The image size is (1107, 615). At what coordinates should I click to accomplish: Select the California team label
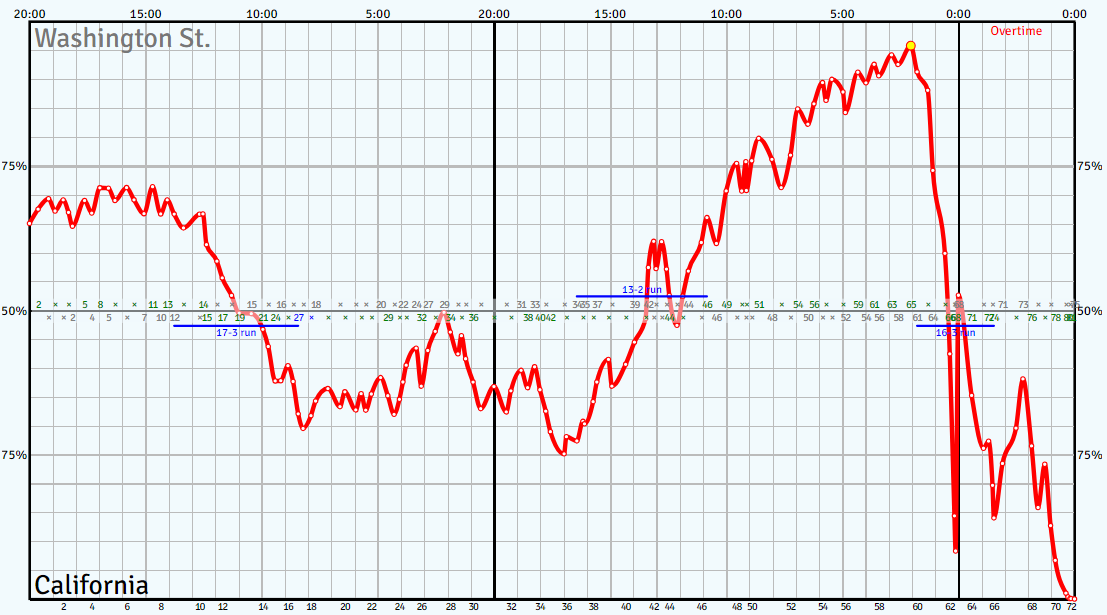point(91,585)
